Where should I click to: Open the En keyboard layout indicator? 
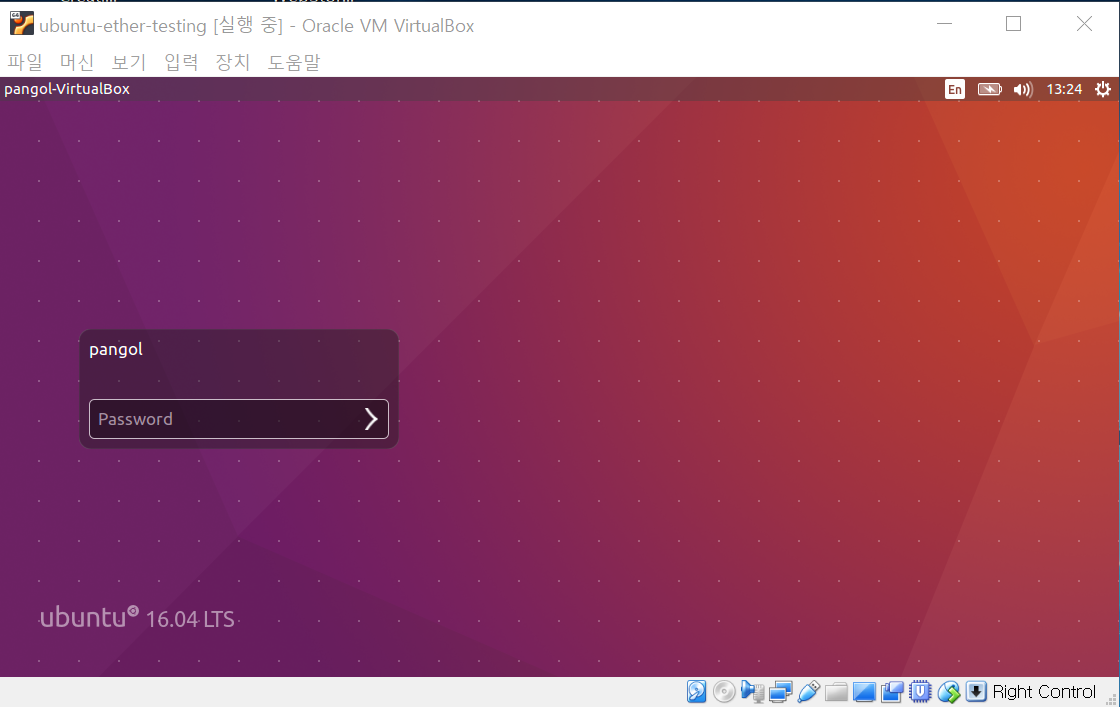tap(954, 89)
